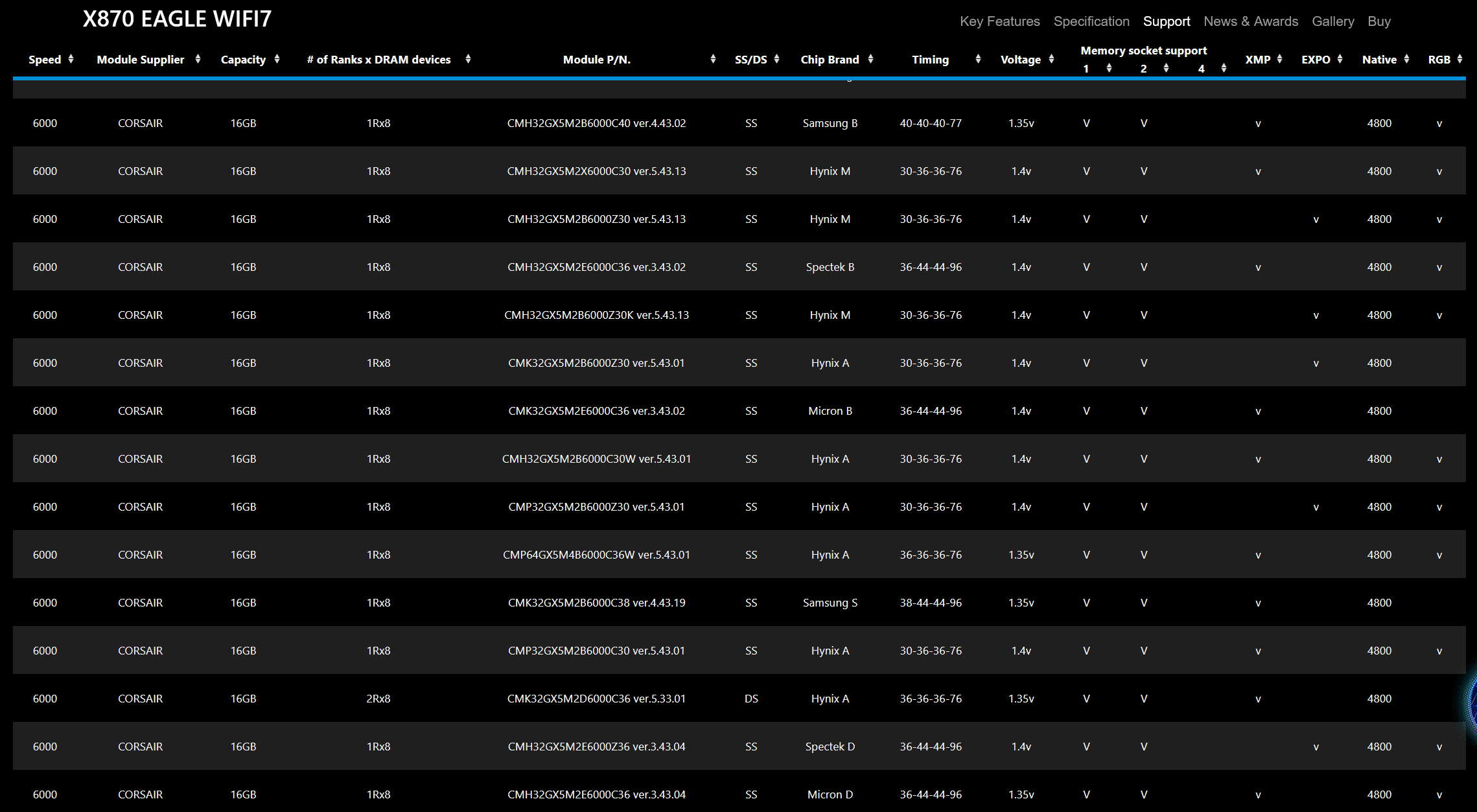1477x812 pixels.
Task: Sort by Module P/N. arrows
Action: tap(713, 59)
